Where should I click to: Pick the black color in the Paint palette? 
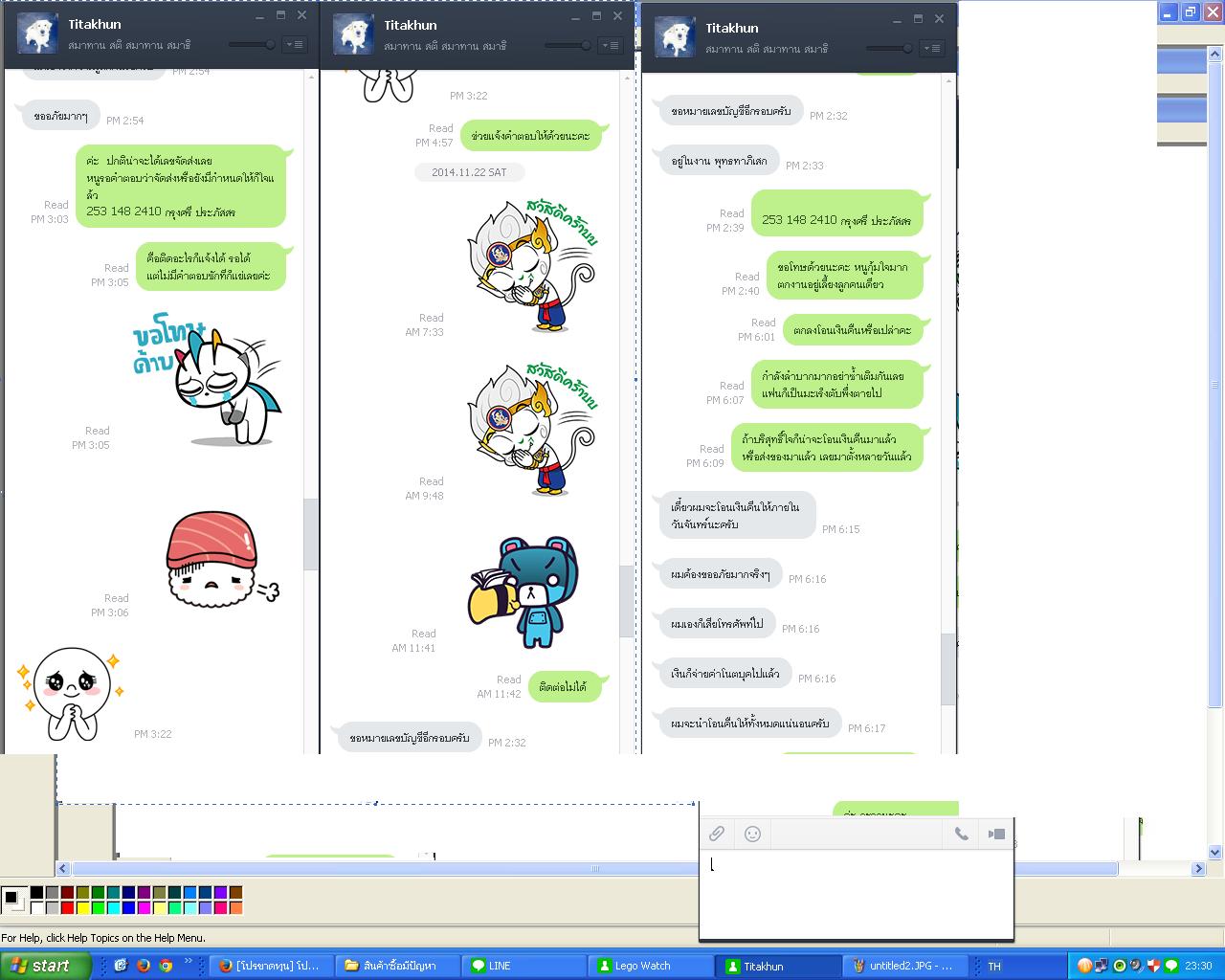click(36, 893)
